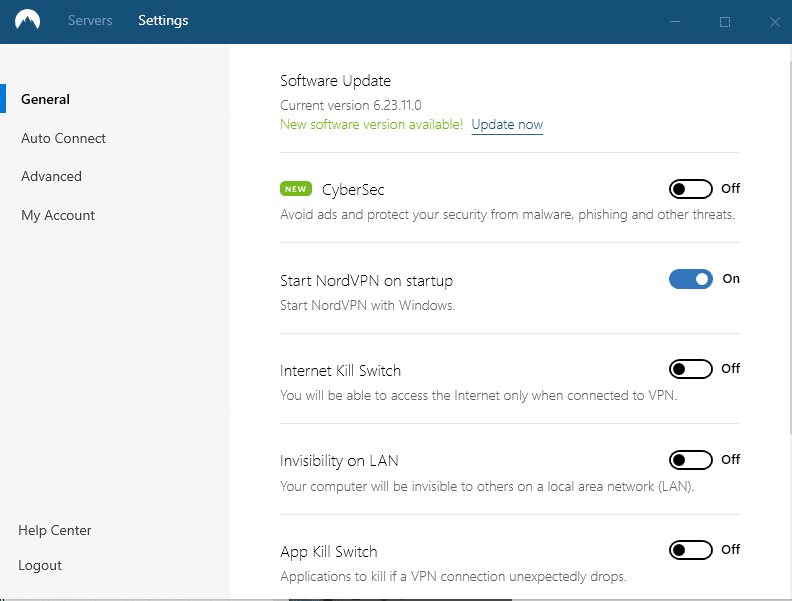The width and height of the screenshot is (792, 601).
Task: Go to Advanced settings
Action: click(51, 176)
